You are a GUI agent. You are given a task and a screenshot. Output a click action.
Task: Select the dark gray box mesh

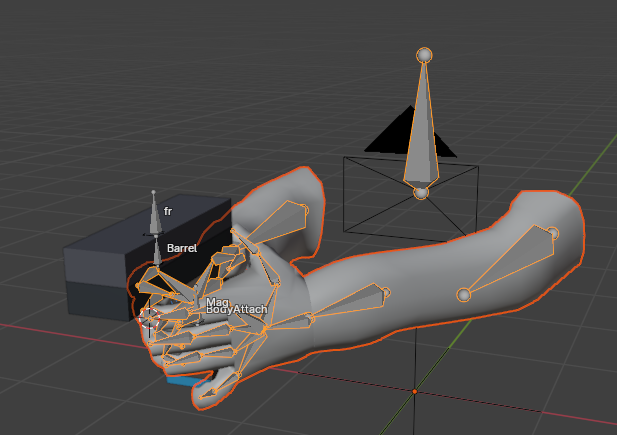130,258
